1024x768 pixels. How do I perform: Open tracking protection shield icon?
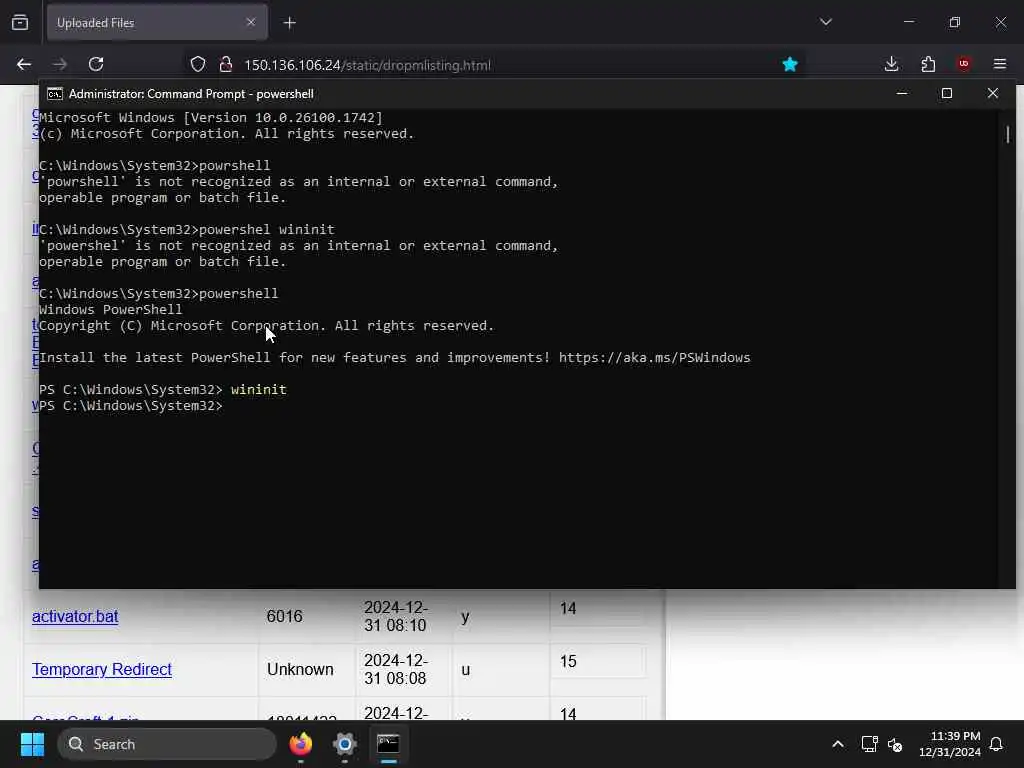click(198, 64)
